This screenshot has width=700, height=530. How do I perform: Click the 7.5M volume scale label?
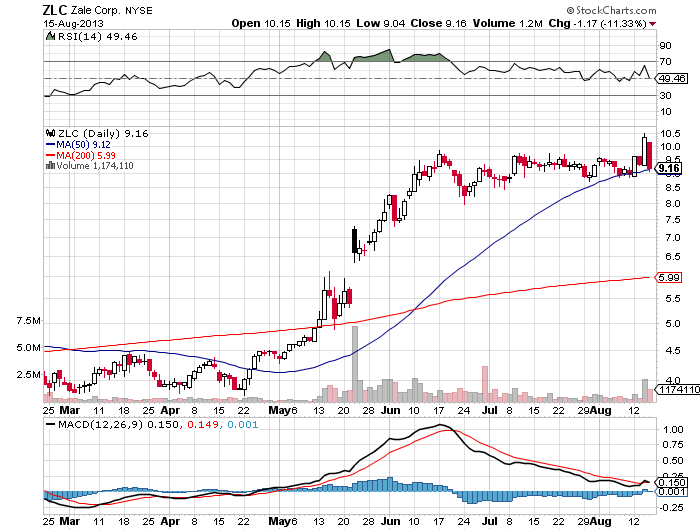(x=29, y=321)
